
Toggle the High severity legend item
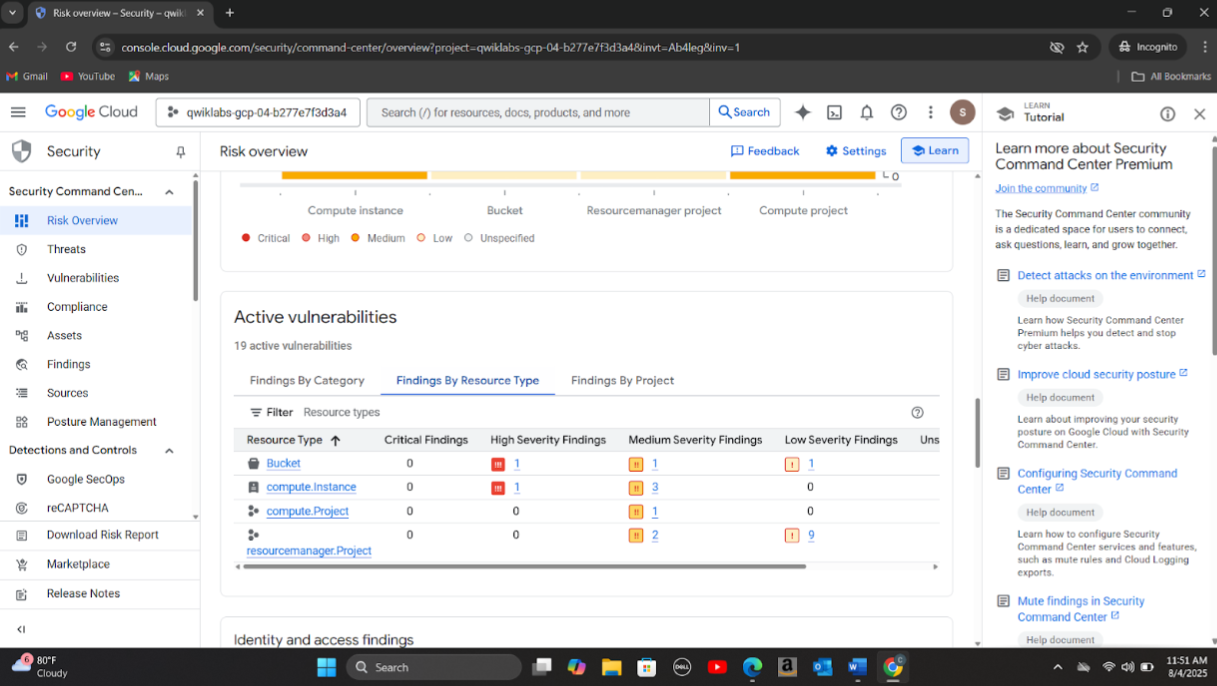click(321, 238)
